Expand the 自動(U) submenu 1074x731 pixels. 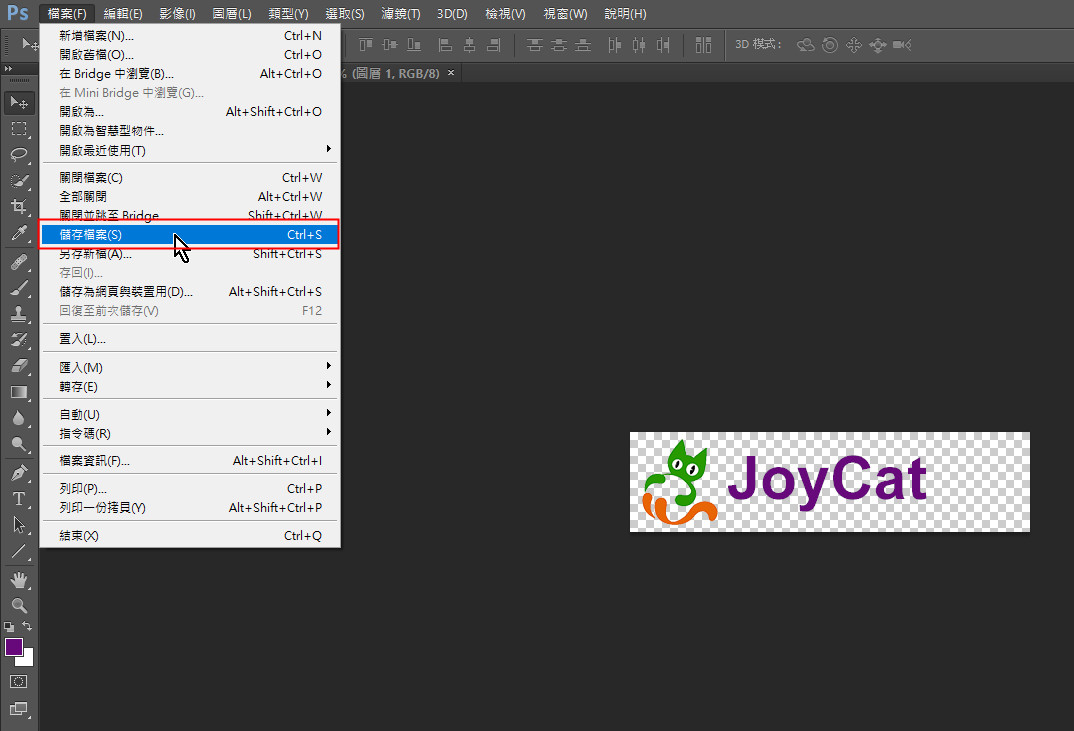tap(190, 414)
